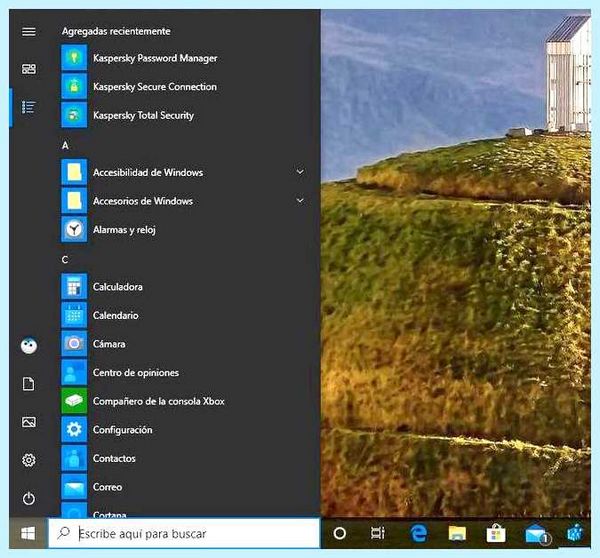Click the Configuración gear tile icon
600x558 pixels.
coord(74,429)
